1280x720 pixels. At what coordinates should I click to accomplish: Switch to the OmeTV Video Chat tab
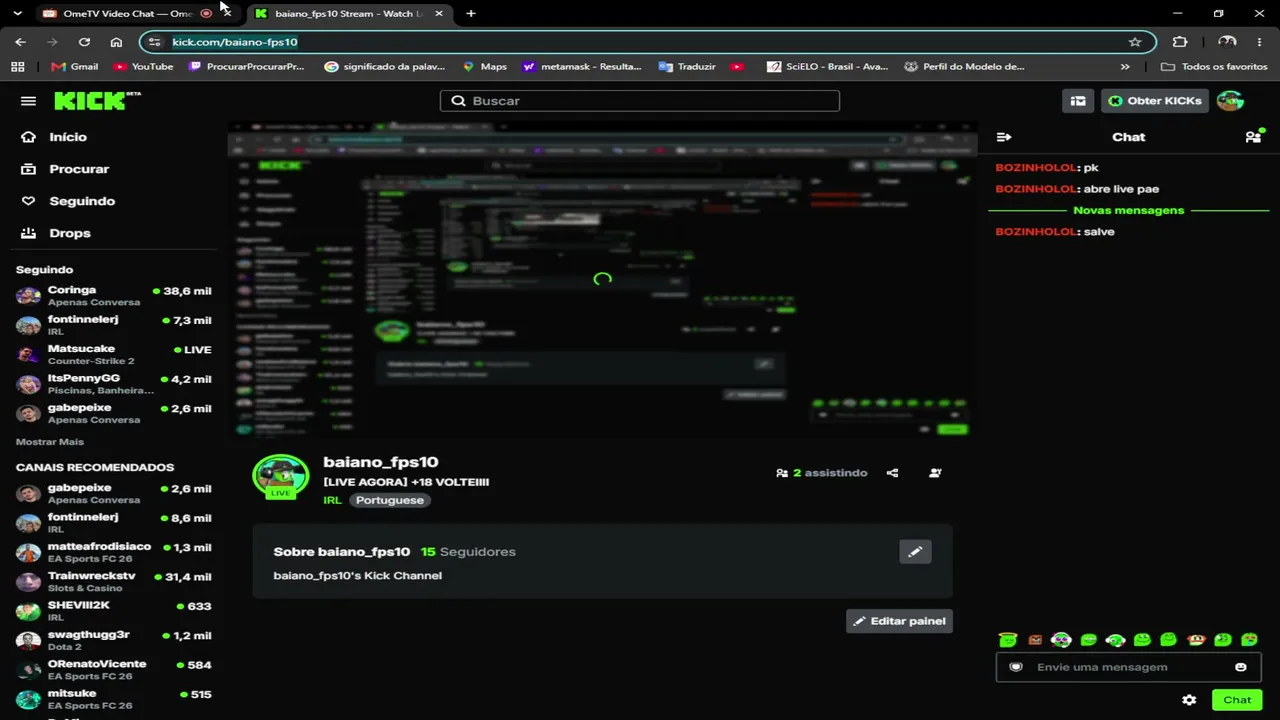126,13
